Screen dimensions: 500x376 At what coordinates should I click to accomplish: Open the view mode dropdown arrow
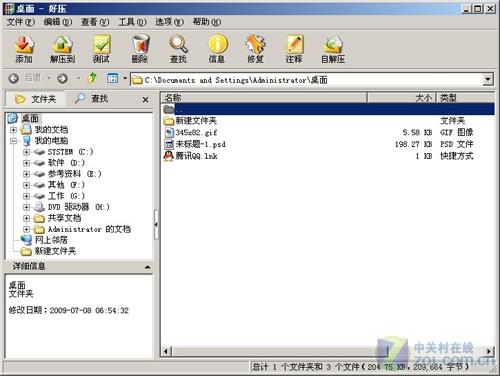click(125, 79)
